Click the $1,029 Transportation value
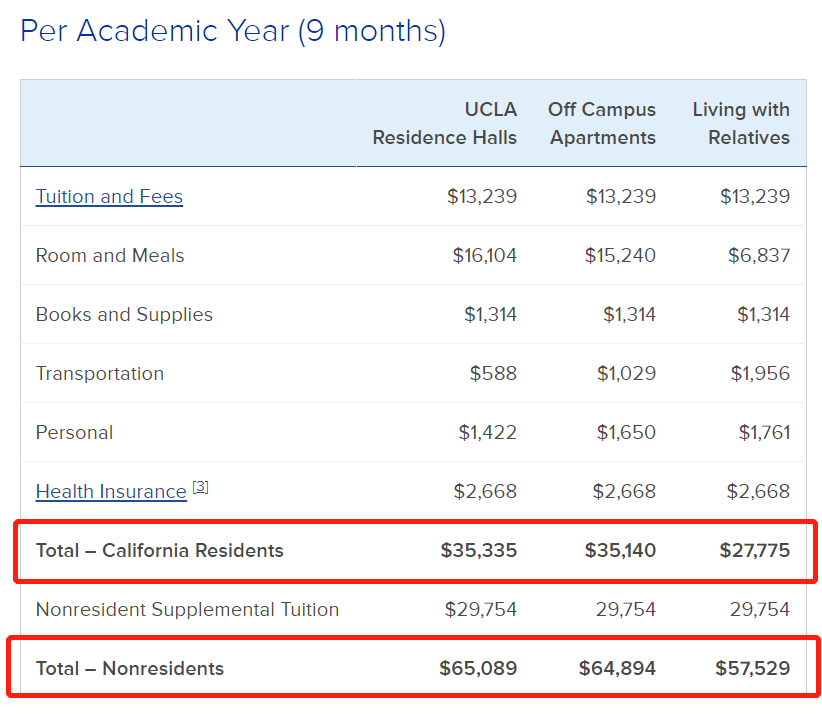Viewport: 822px width, 717px height. click(626, 374)
